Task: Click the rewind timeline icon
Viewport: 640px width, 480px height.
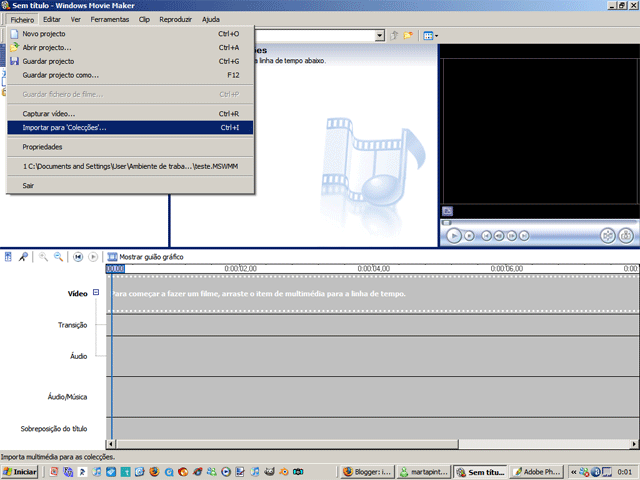Action: tap(78, 257)
